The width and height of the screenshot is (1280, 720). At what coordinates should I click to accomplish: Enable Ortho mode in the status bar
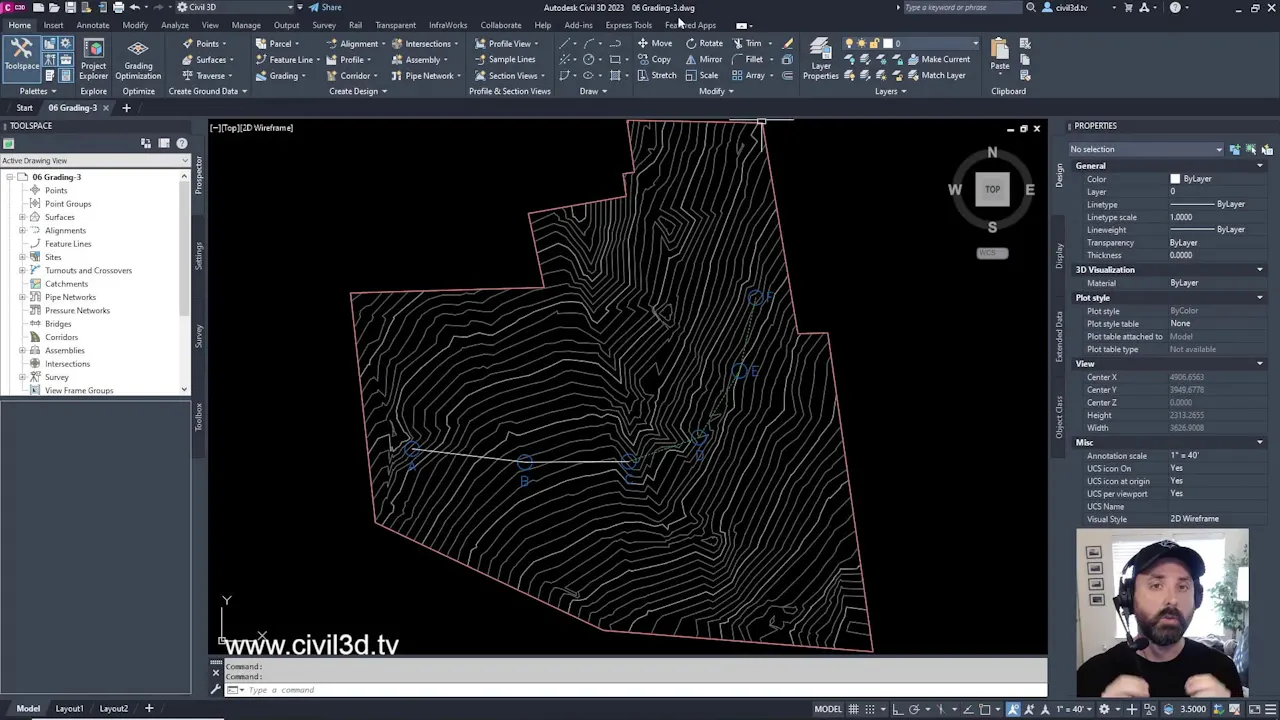click(x=897, y=708)
